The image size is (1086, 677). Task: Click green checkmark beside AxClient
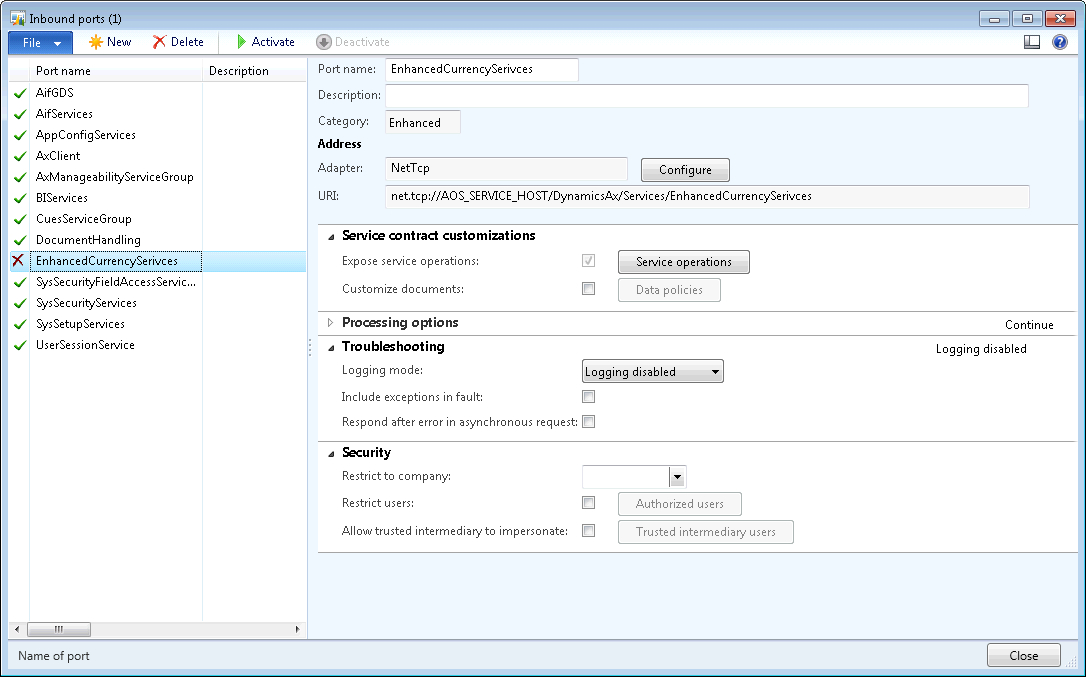click(x=20, y=156)
